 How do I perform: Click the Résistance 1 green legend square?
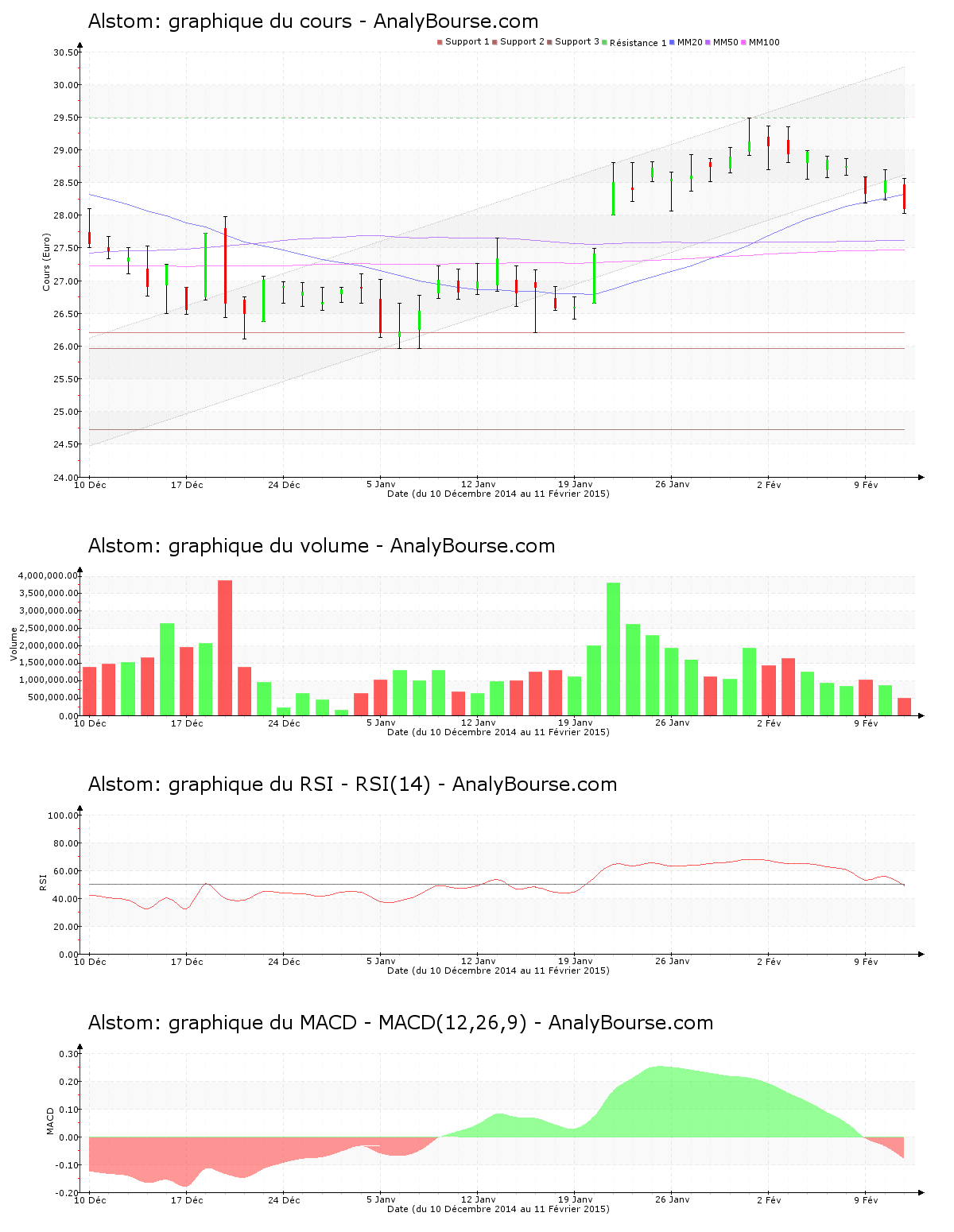604,42
